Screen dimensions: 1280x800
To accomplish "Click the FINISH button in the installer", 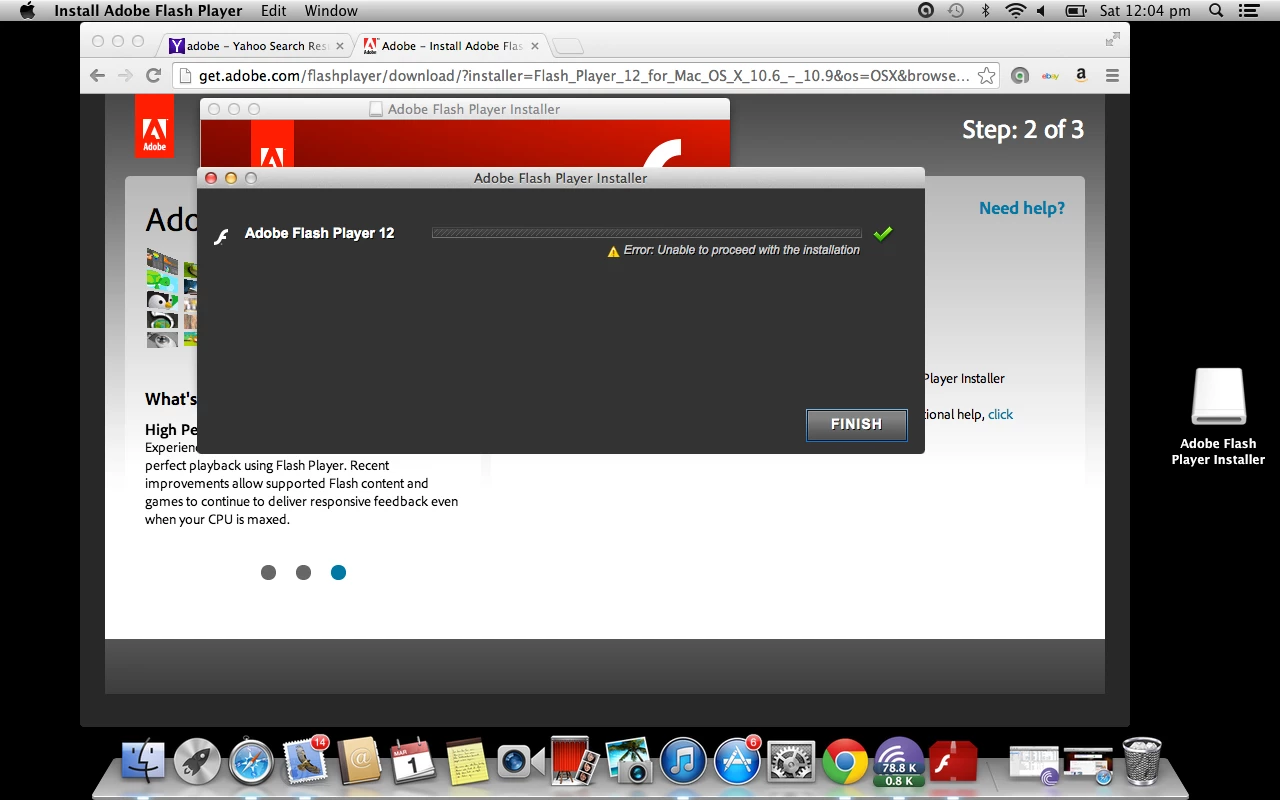I will click(x=856, y=424).
